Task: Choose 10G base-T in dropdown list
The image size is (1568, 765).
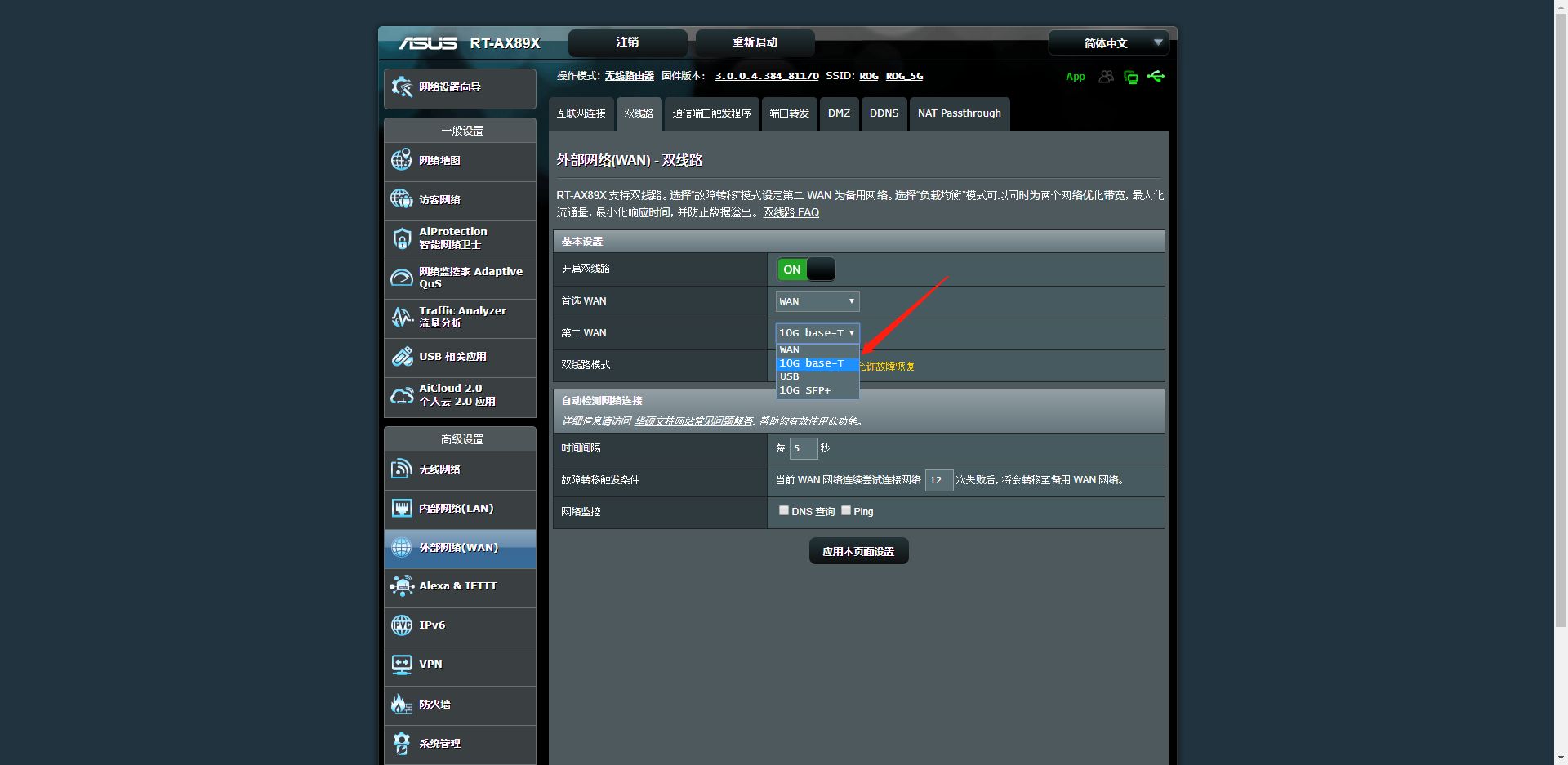Action: [817, 363]
